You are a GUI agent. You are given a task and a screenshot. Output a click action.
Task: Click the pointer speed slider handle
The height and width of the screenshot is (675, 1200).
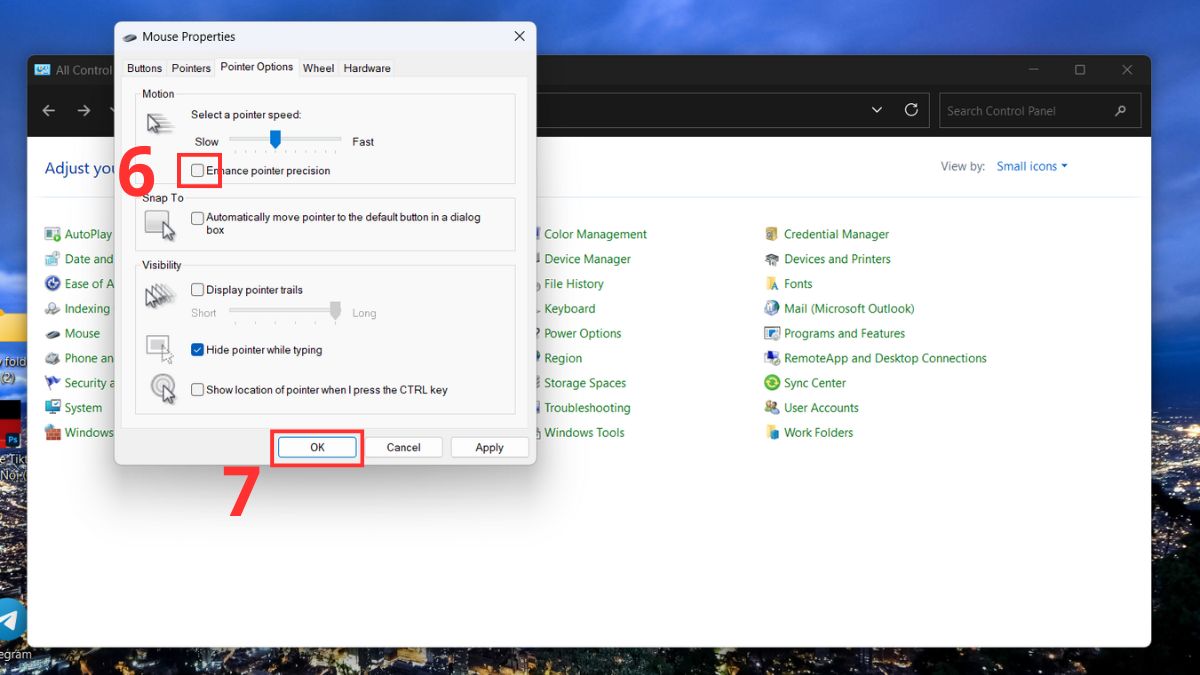(x=275, y=139)
